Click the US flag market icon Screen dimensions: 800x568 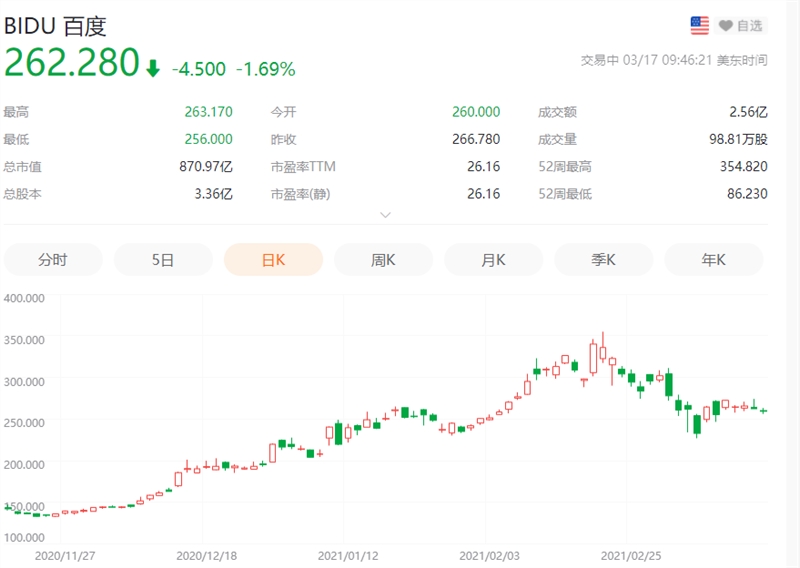click(699, 26)
